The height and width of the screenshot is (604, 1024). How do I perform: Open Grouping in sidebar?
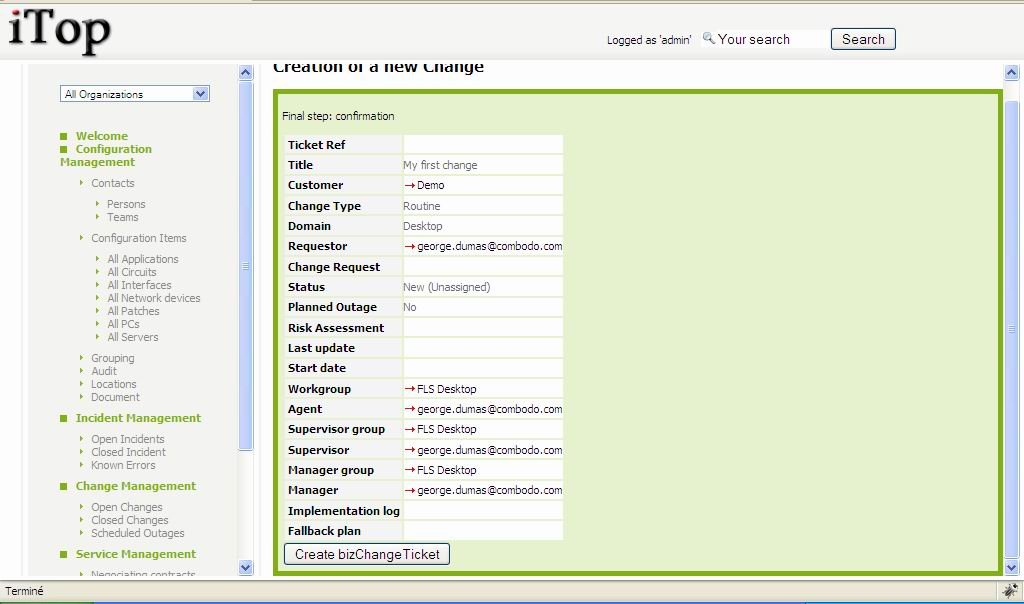pyautogui.click(x=112, y=358)
